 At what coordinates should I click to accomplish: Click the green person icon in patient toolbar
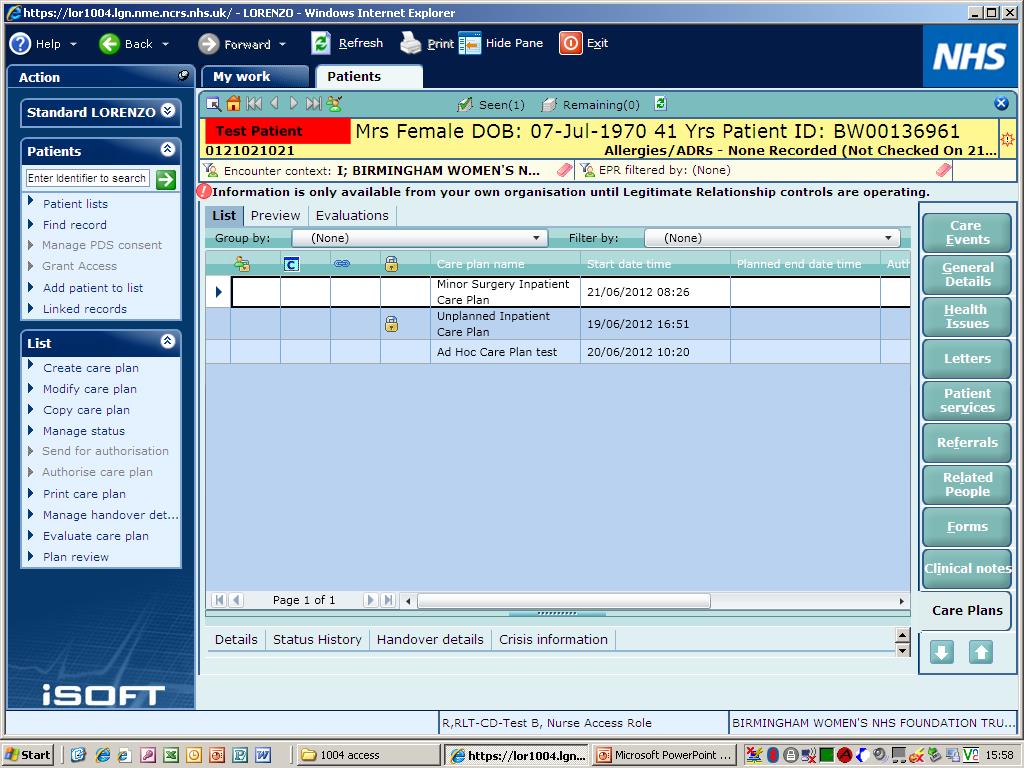coord(334,103)
